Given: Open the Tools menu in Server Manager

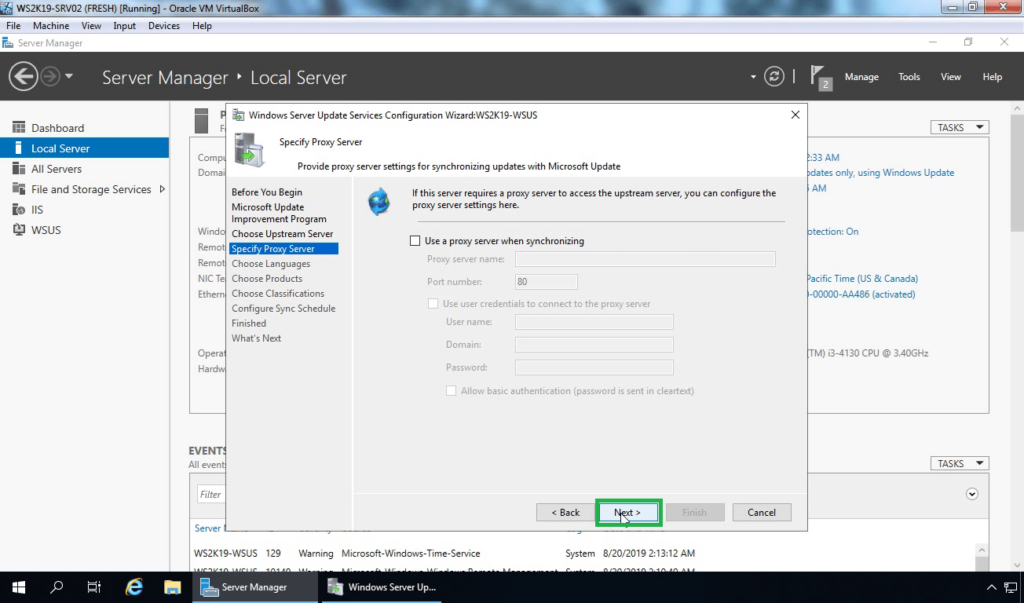Looking at the screenshot, I should (908, 76).
